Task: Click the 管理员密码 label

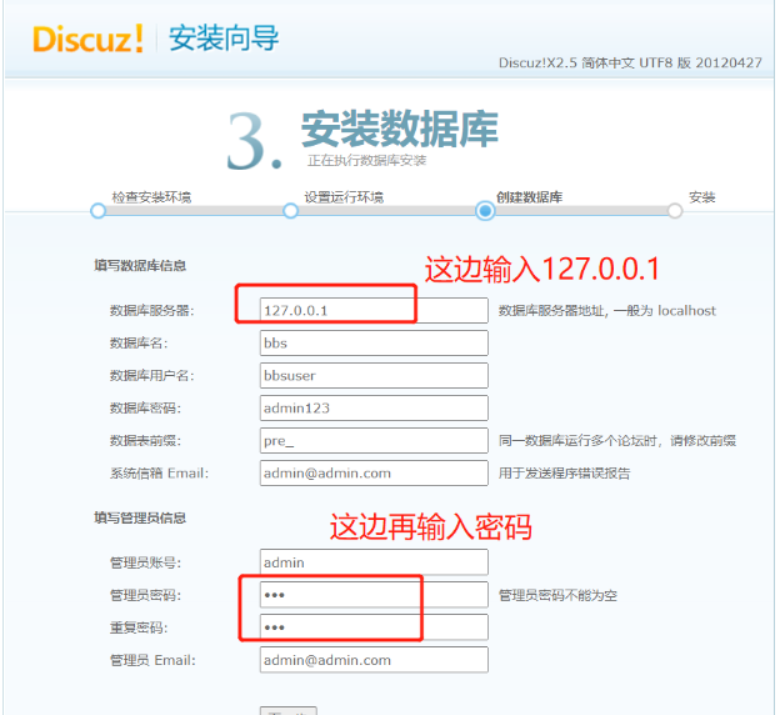Action: click(145, 595)
